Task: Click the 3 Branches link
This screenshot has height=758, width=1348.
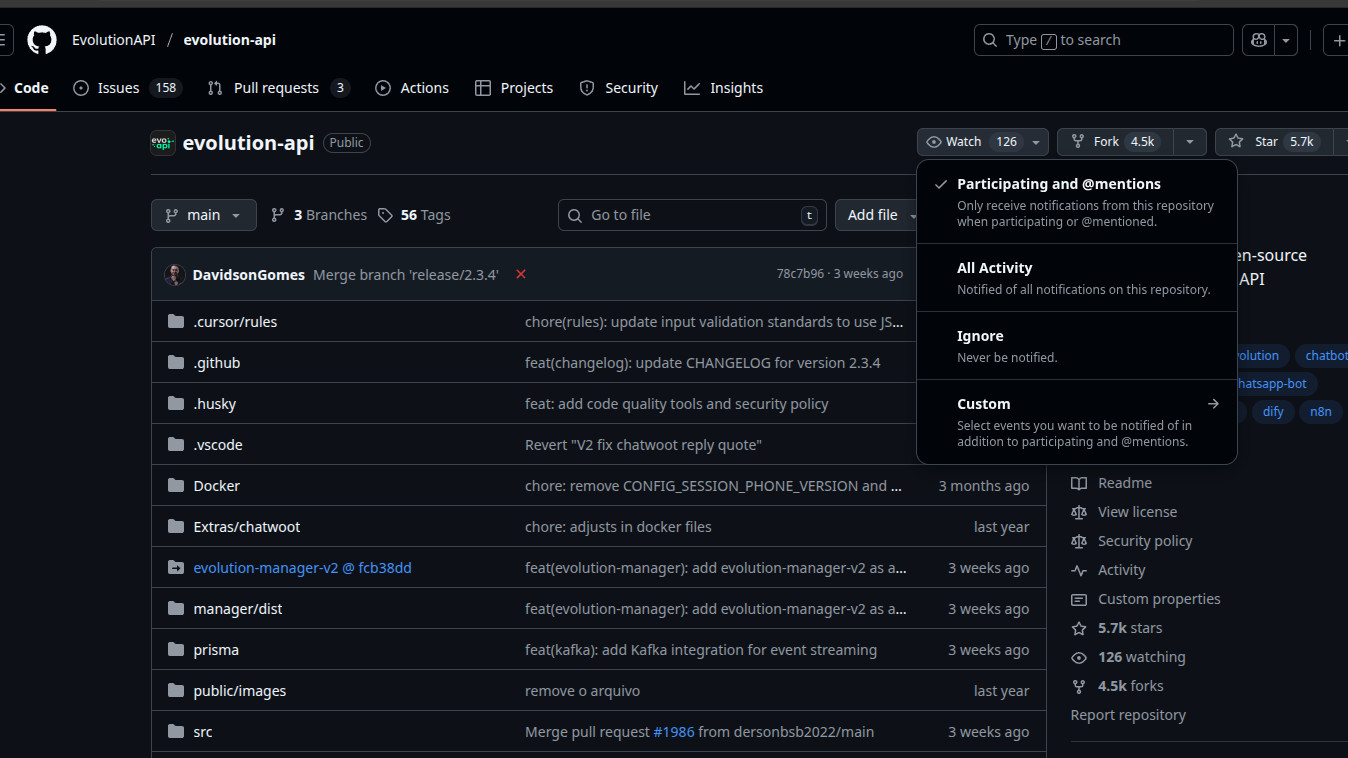Action: [x=319, y=215]
